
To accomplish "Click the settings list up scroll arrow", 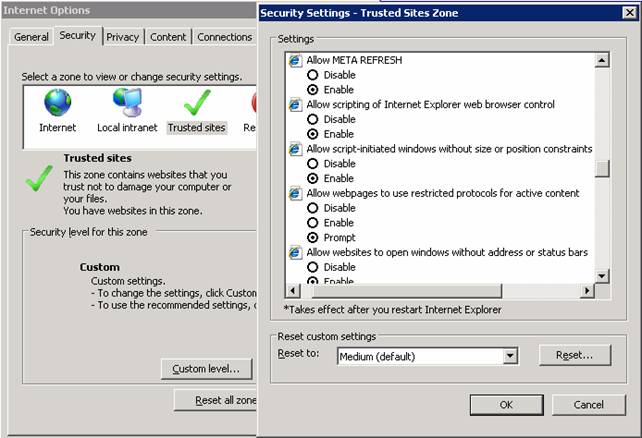I will pyautogui.click(x=602, y=61).
